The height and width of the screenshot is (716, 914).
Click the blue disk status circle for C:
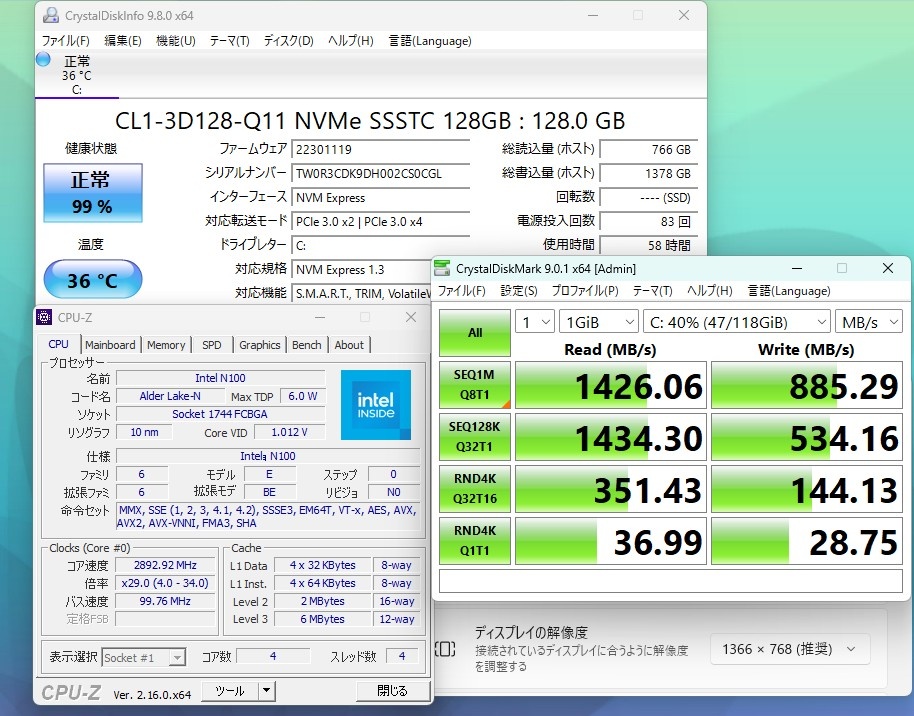click(x=43, y=59)
